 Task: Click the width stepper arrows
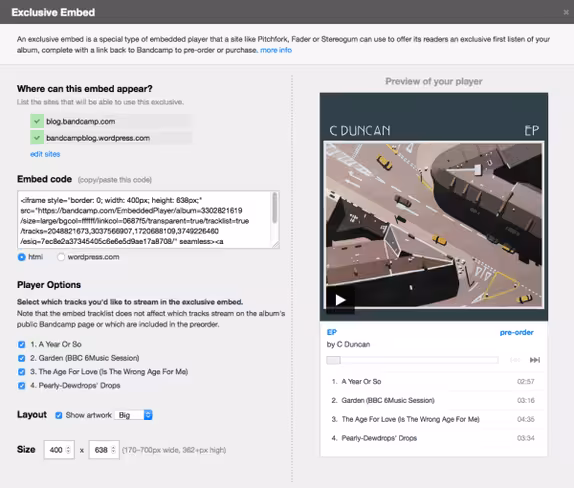[x=68, y=450]
